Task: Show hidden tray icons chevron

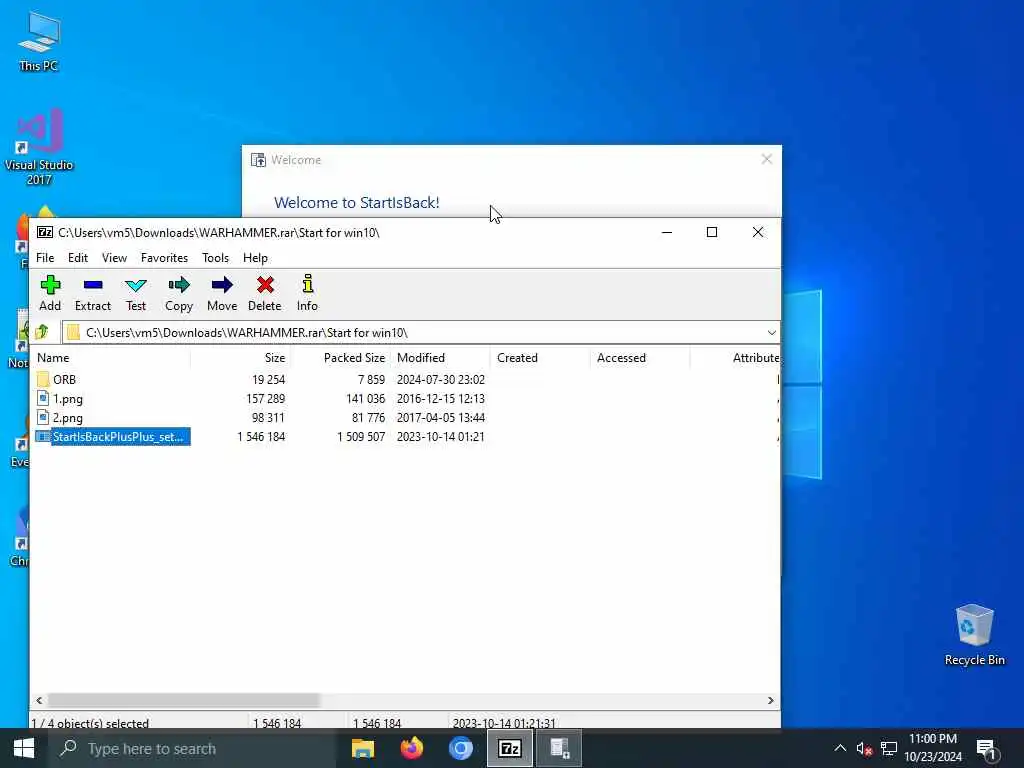Action: coord(840,748)
